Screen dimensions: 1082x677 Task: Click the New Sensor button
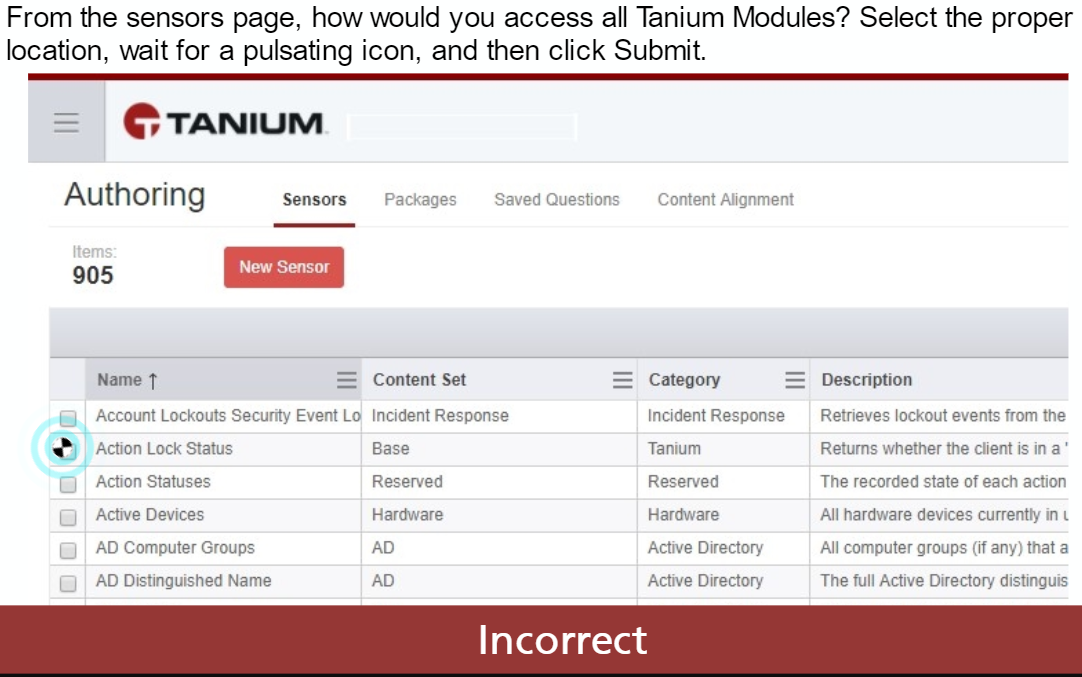point(284,267)
